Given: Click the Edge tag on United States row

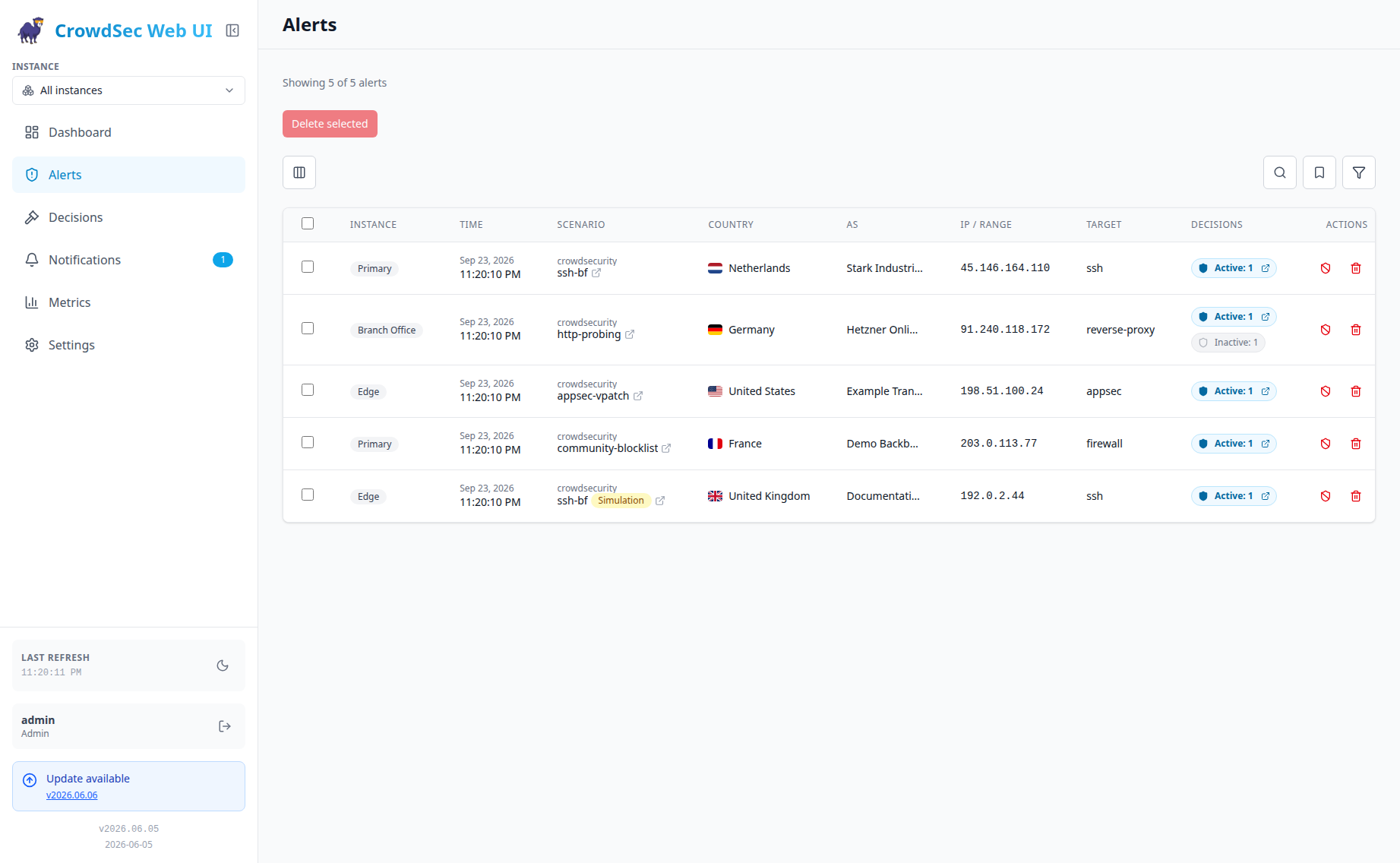Looking at the screenshot, I should [368, 392].
